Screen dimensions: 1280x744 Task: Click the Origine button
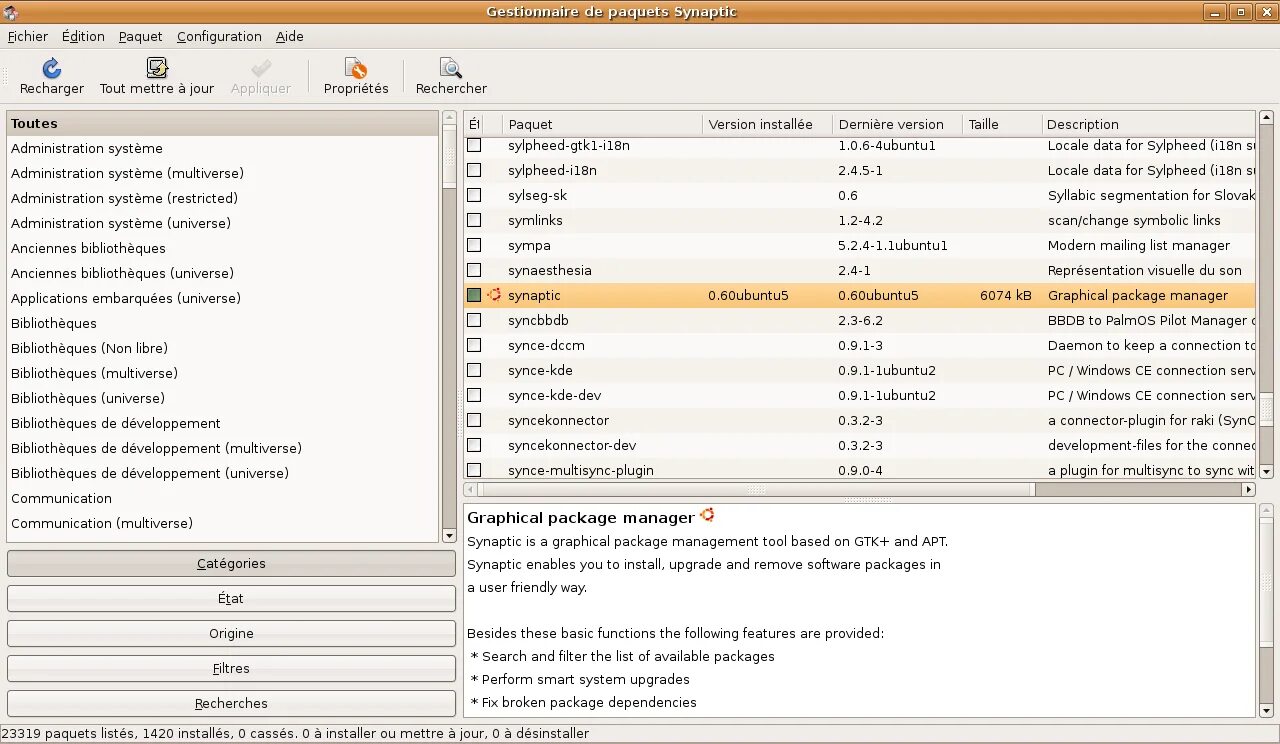231,633
